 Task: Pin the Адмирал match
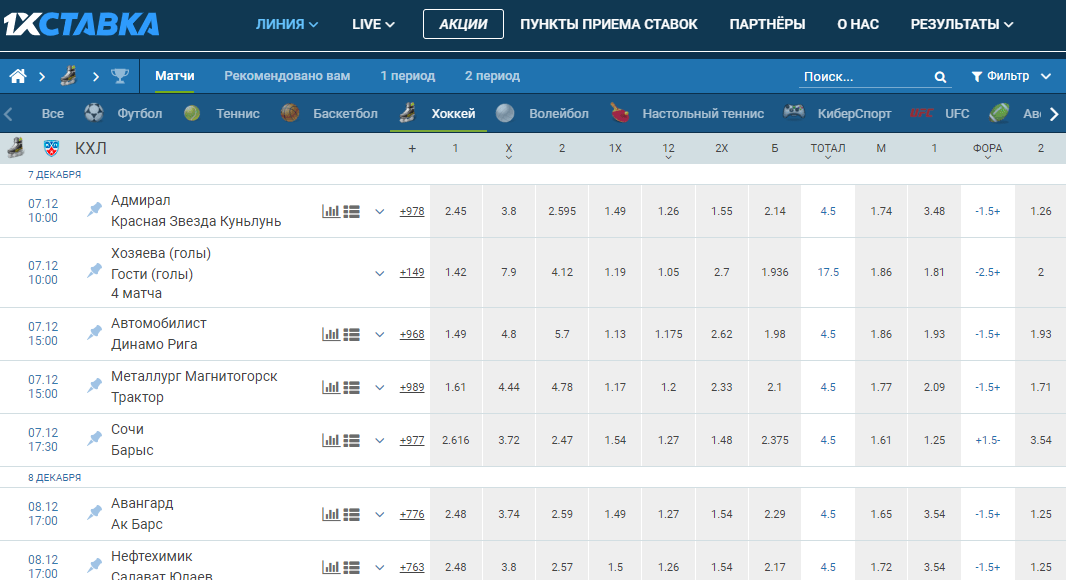pos(94,210)
